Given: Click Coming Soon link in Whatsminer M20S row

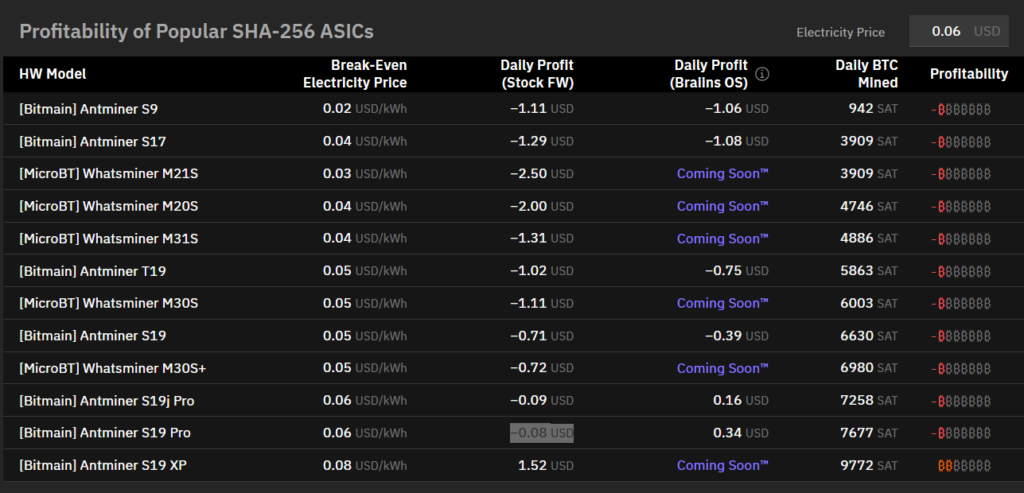Looking at the screenshot, I should coord(723,206).
